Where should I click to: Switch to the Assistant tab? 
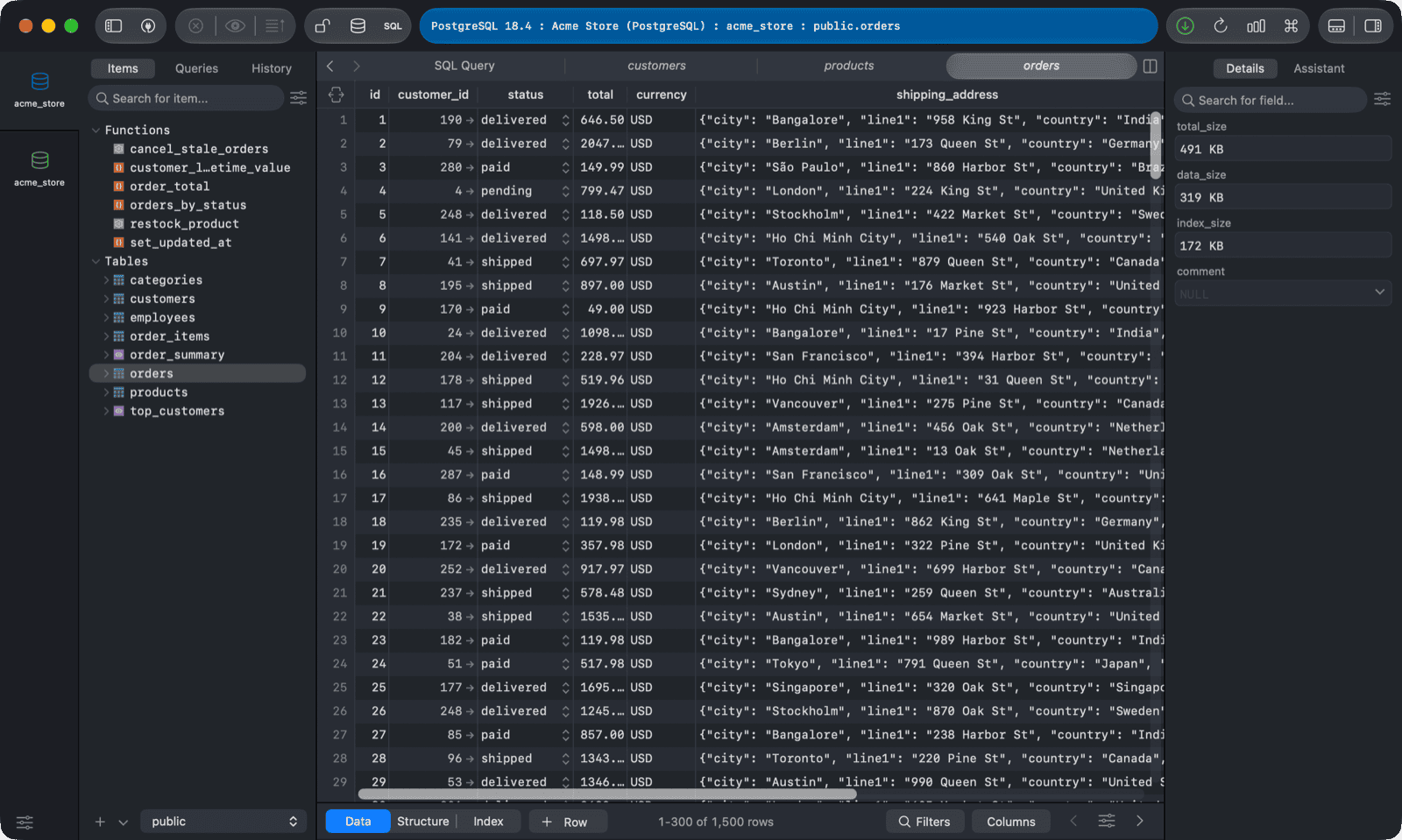click(x=1319, y=68)
